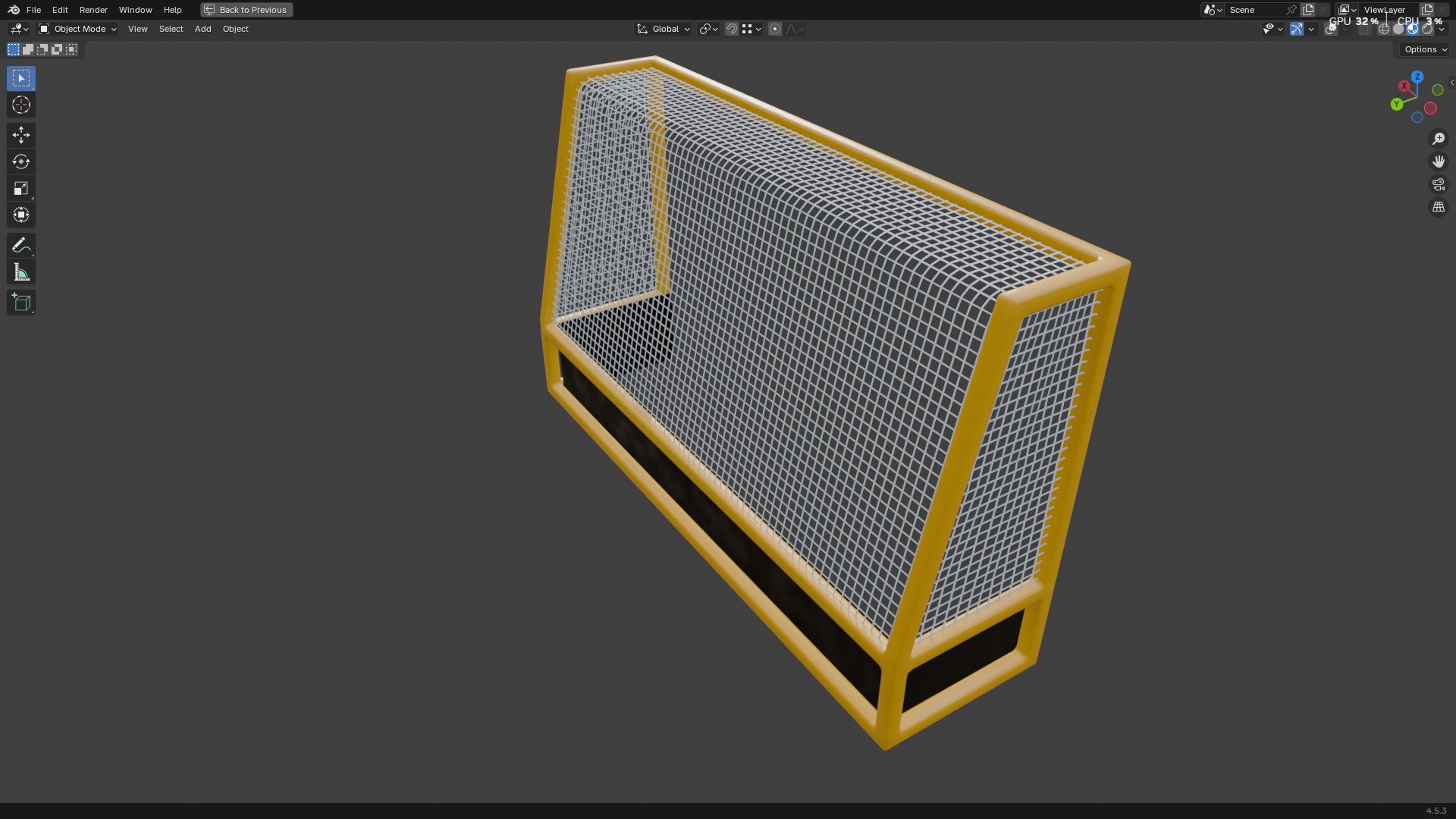Click the zoom magnifier viewport icon
Screen dimensions: 1456x819
(x=1438, y=139)
